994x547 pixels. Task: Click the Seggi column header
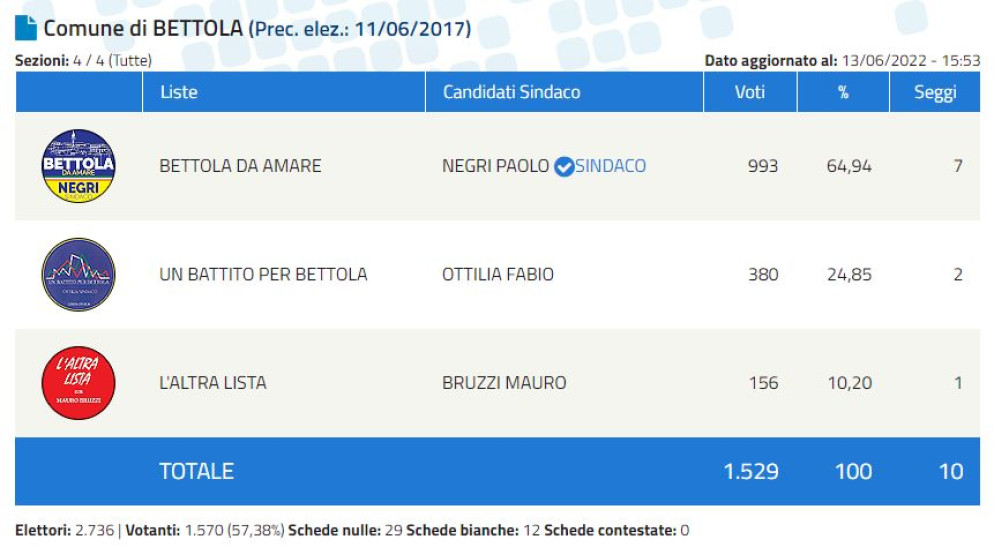935,92
